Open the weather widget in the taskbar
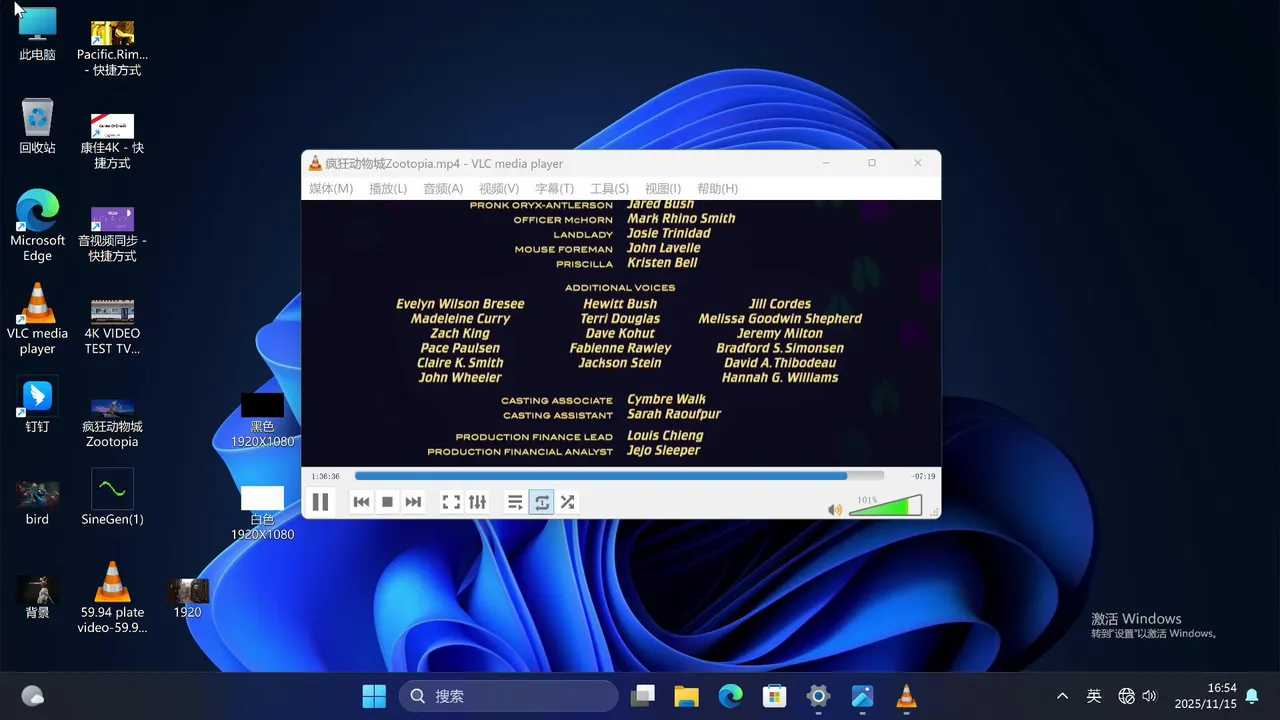1280x720 pixels. [x=32, y=696]
